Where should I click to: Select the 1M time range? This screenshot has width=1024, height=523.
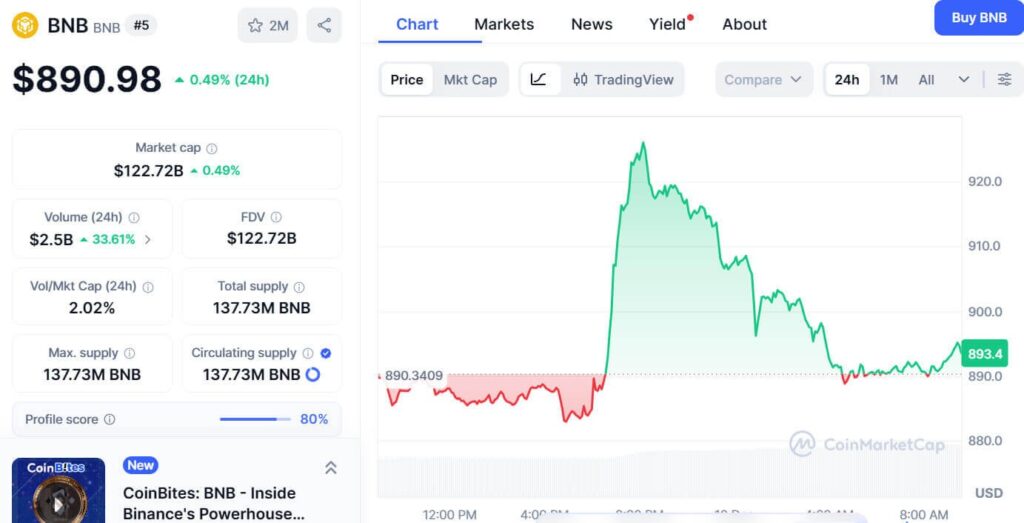(x=889, y=79)
